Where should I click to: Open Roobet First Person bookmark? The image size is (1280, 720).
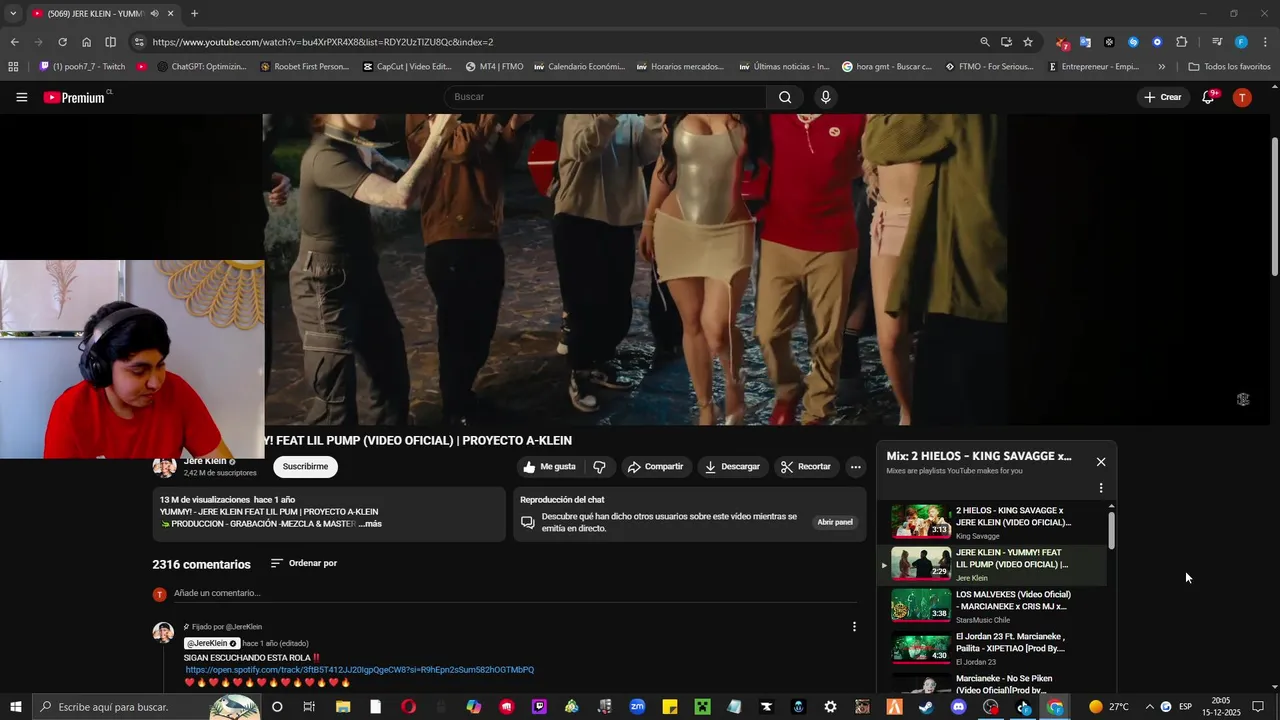pyautogui.click(x=305, y=67)
